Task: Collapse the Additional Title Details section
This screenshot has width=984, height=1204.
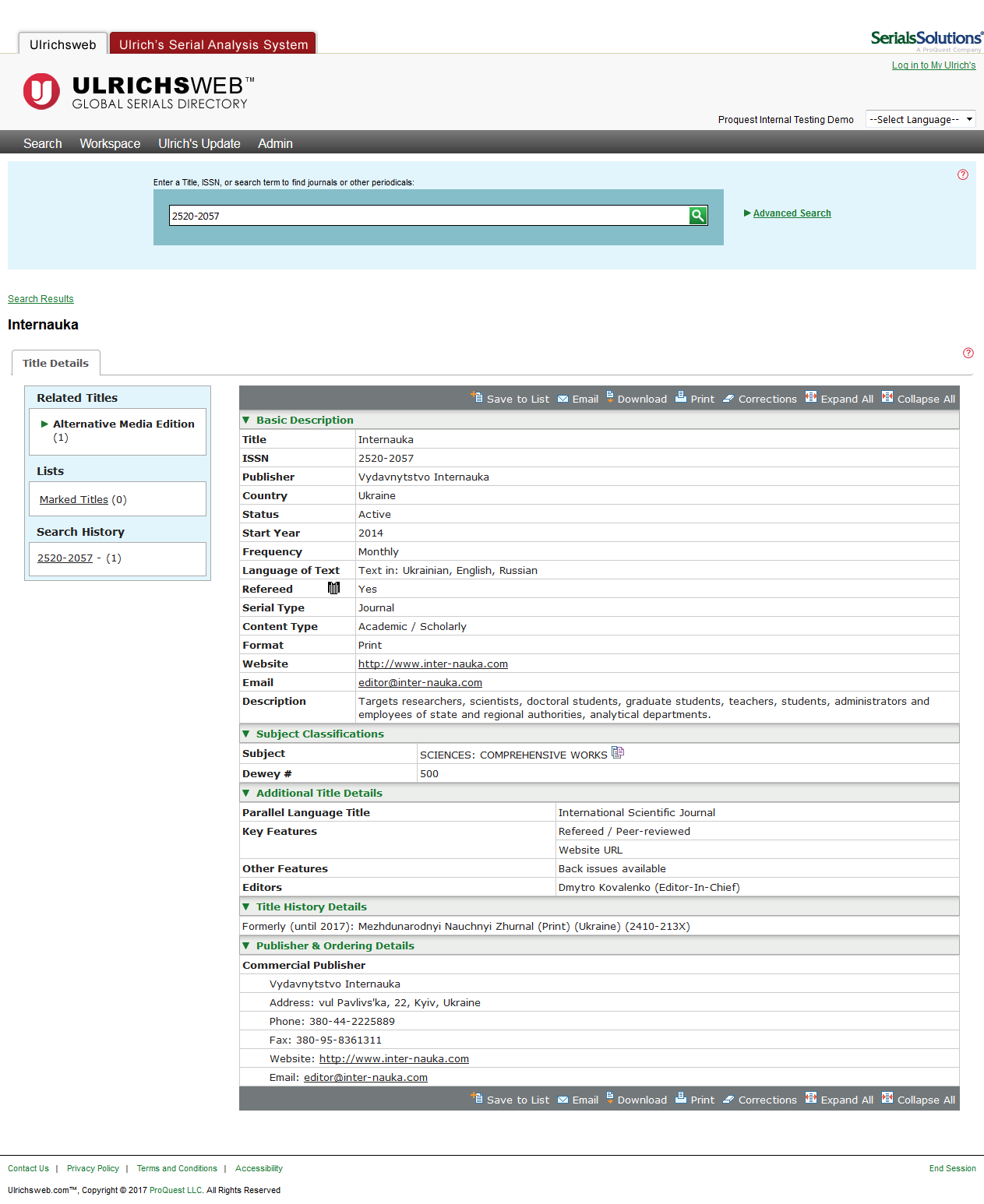Action: [x=246, y=793]
